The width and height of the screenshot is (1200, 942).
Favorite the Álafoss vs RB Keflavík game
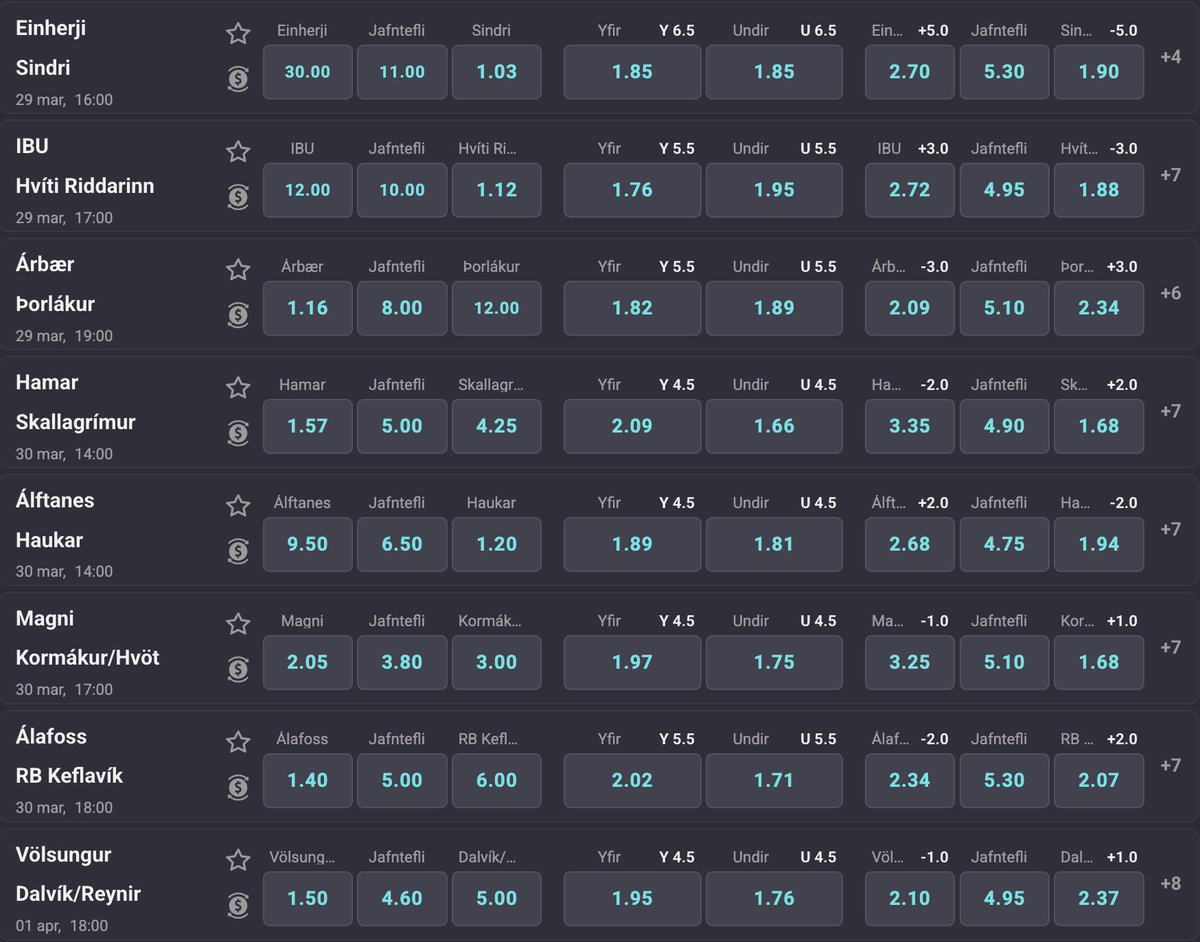(238, 742)
